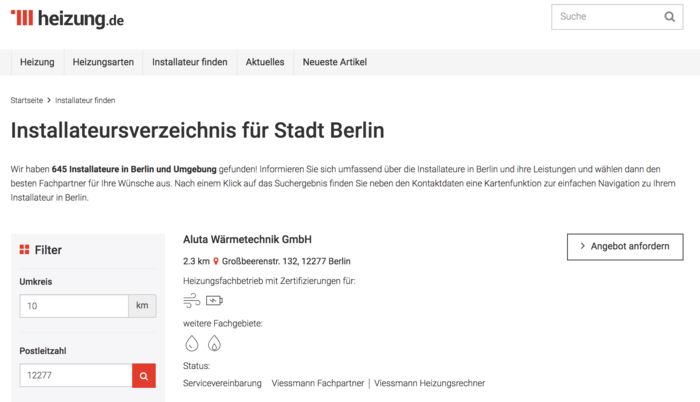The height and width of the screenshot is (402, 700).
Task: Click the km unit label
Action: tap(142, 306)
